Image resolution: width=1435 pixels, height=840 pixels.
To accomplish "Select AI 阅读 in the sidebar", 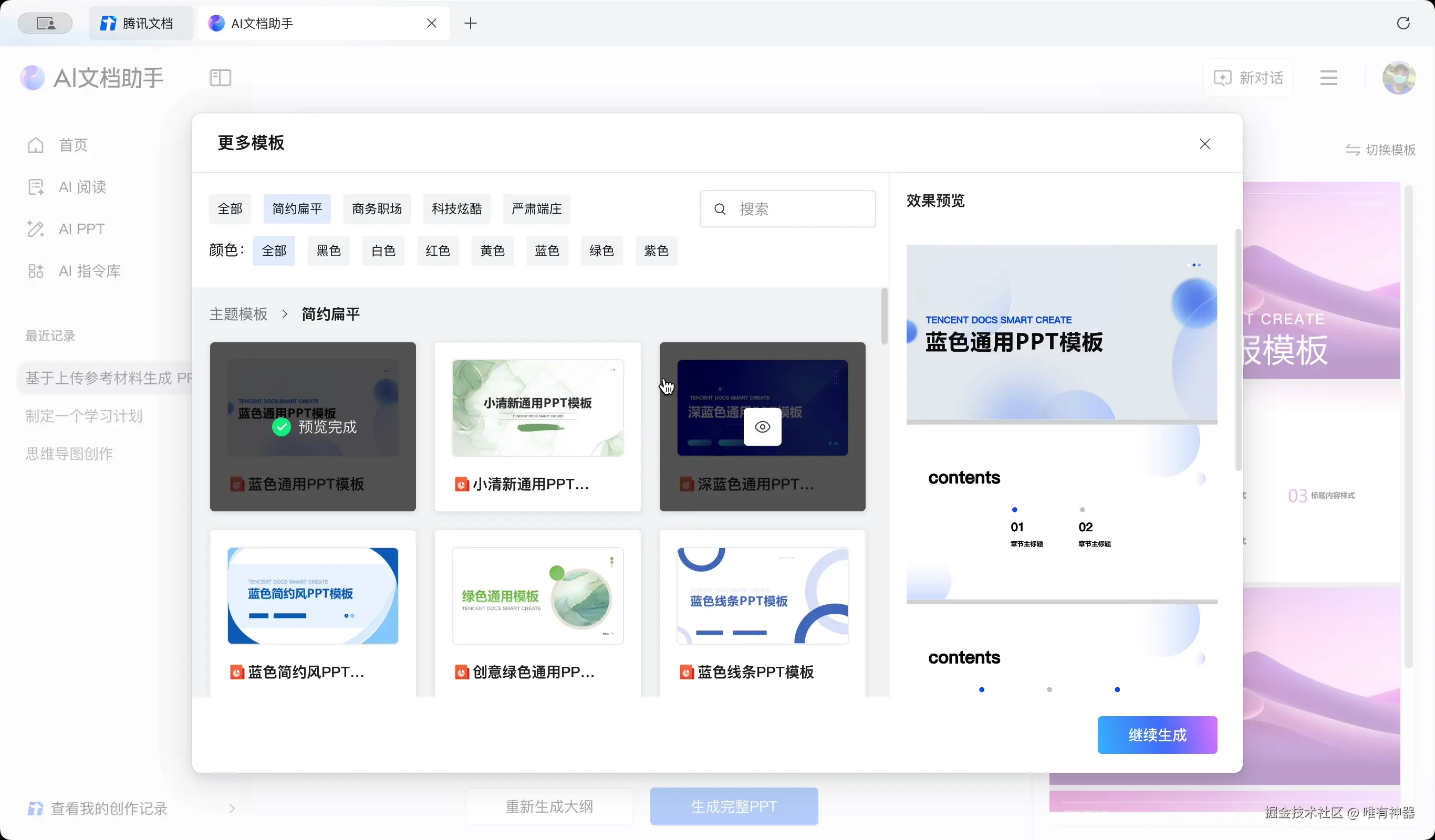I will pos(81,187).
